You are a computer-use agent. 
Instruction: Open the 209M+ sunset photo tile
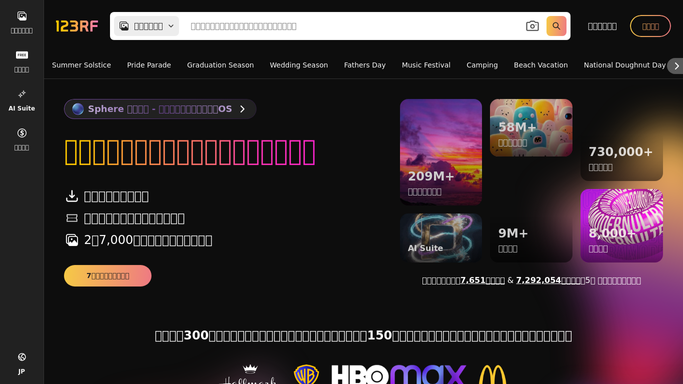click(441, 152)
